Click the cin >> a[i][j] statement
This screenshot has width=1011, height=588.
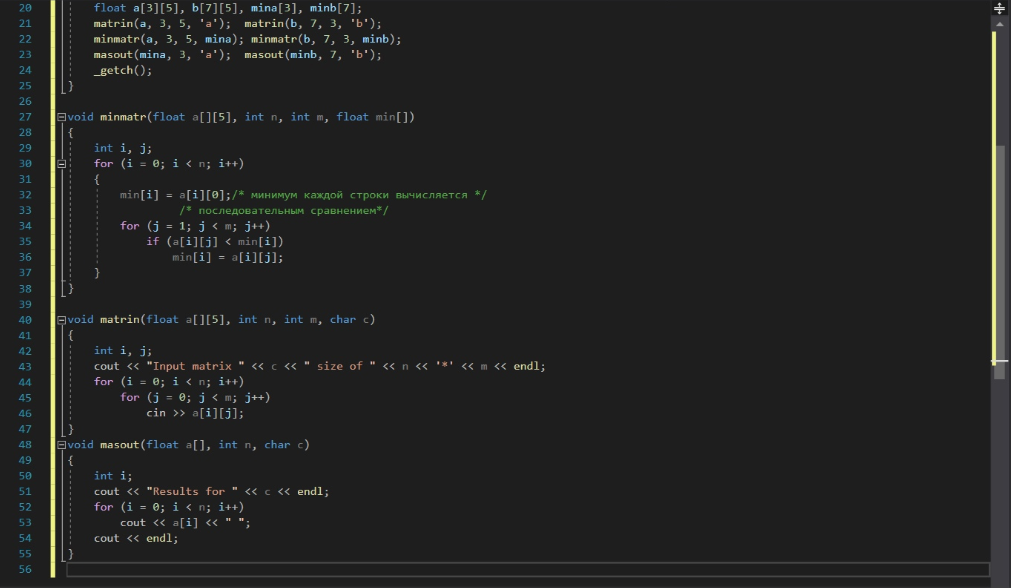pos(195,413)
